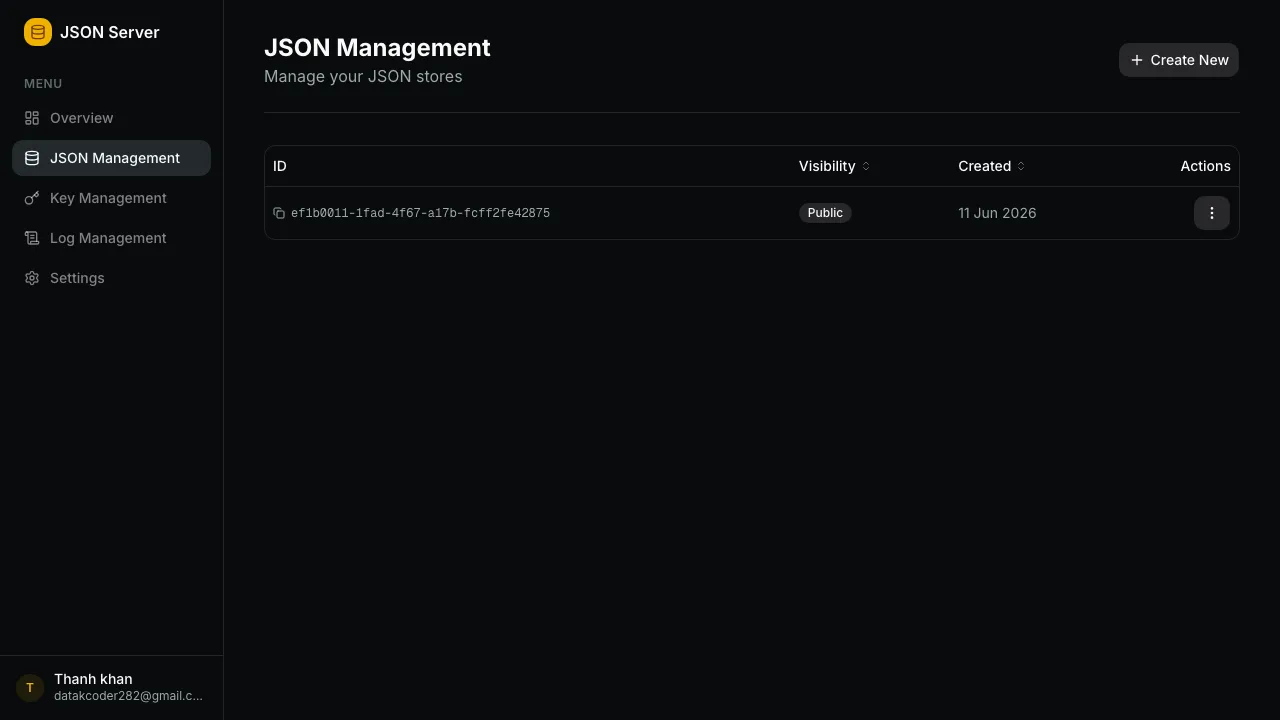Image resolution: width=1280 pixels, height=720 pixels.
Task: Click the JSON Management database icon
Action: (32, 158)
